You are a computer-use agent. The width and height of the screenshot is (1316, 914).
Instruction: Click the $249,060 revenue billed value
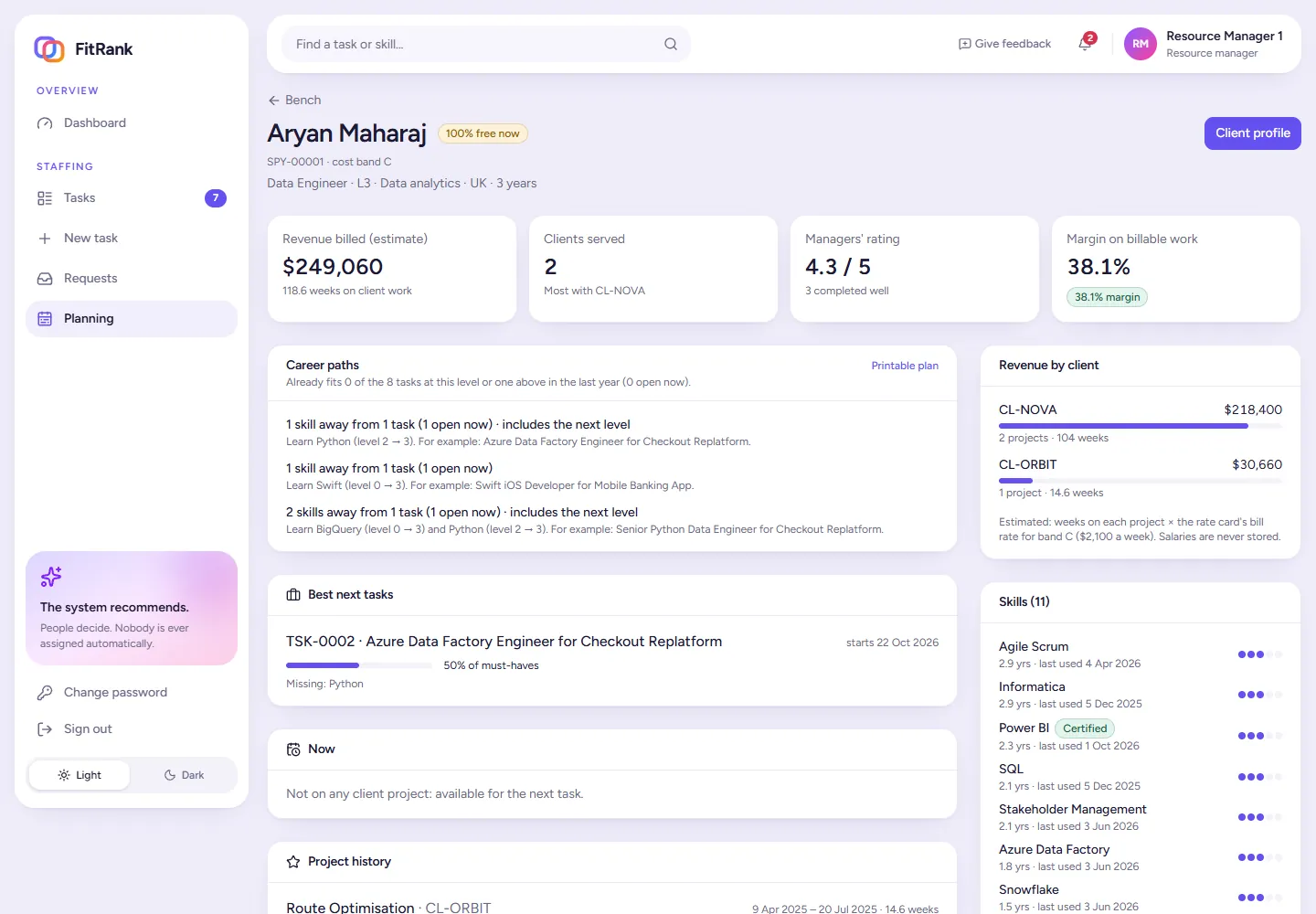(333, 267)
